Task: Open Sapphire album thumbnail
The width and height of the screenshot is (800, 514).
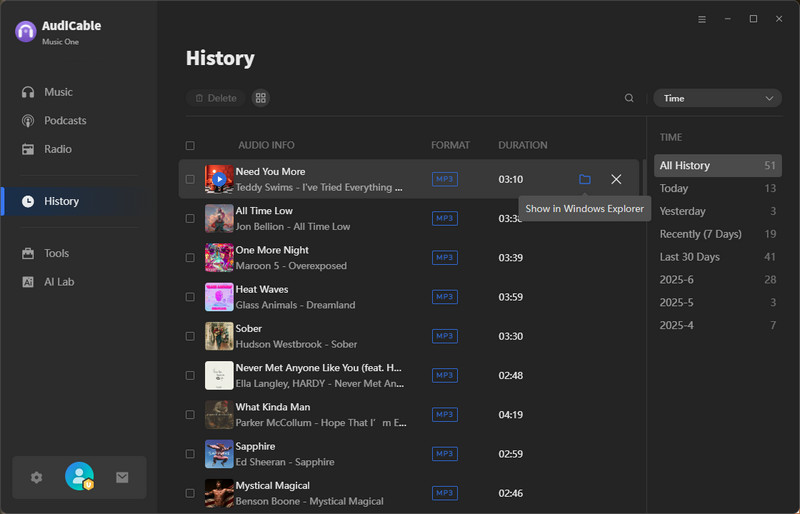Action: click(219, 454)
